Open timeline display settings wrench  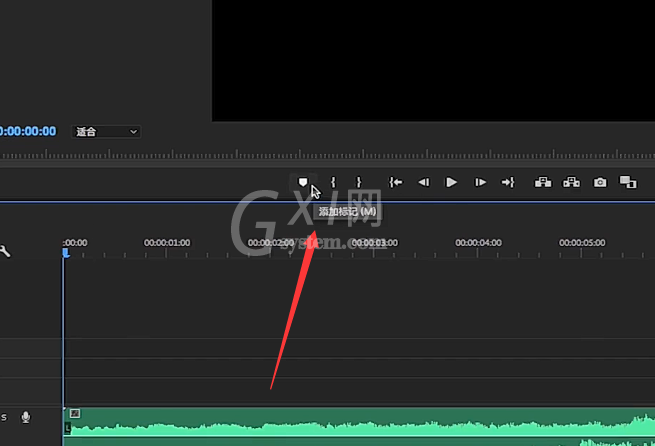(x=5, y=251)
